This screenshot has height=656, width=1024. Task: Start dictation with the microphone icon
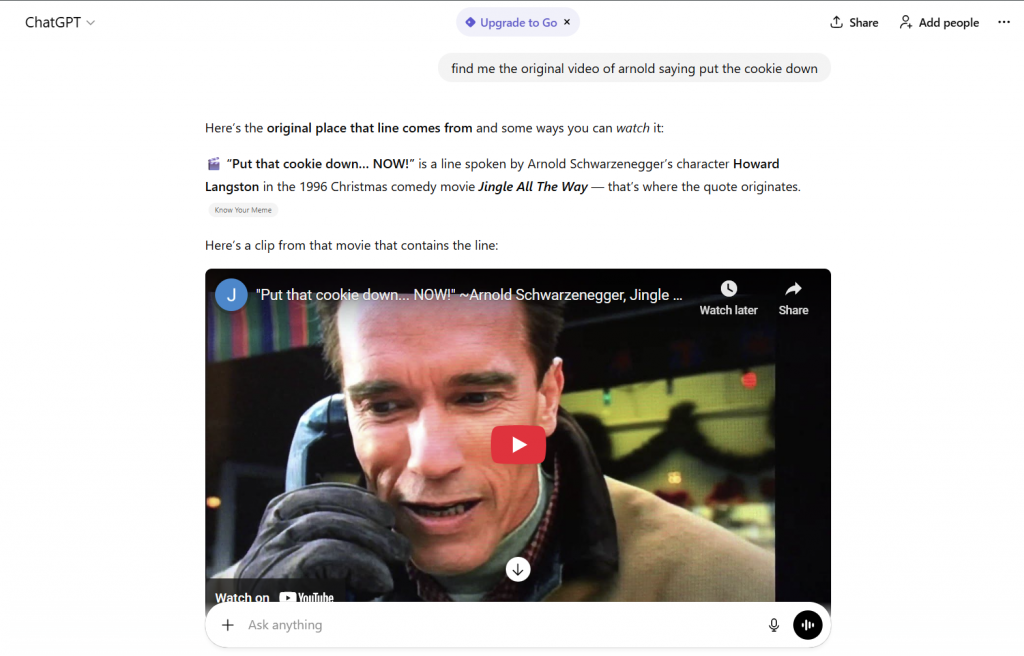point(773,625)
